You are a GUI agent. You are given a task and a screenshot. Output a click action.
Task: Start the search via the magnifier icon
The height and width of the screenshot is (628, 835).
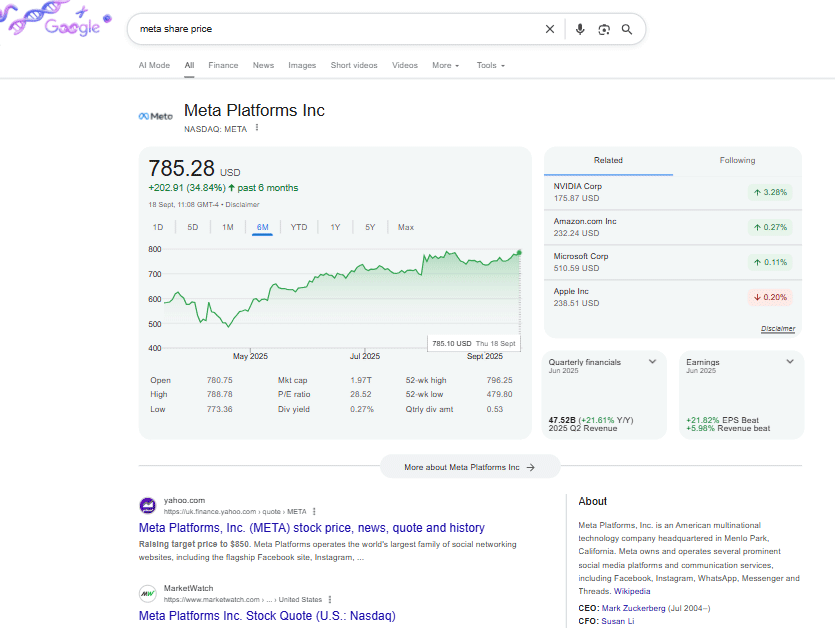tap(627, 29)
